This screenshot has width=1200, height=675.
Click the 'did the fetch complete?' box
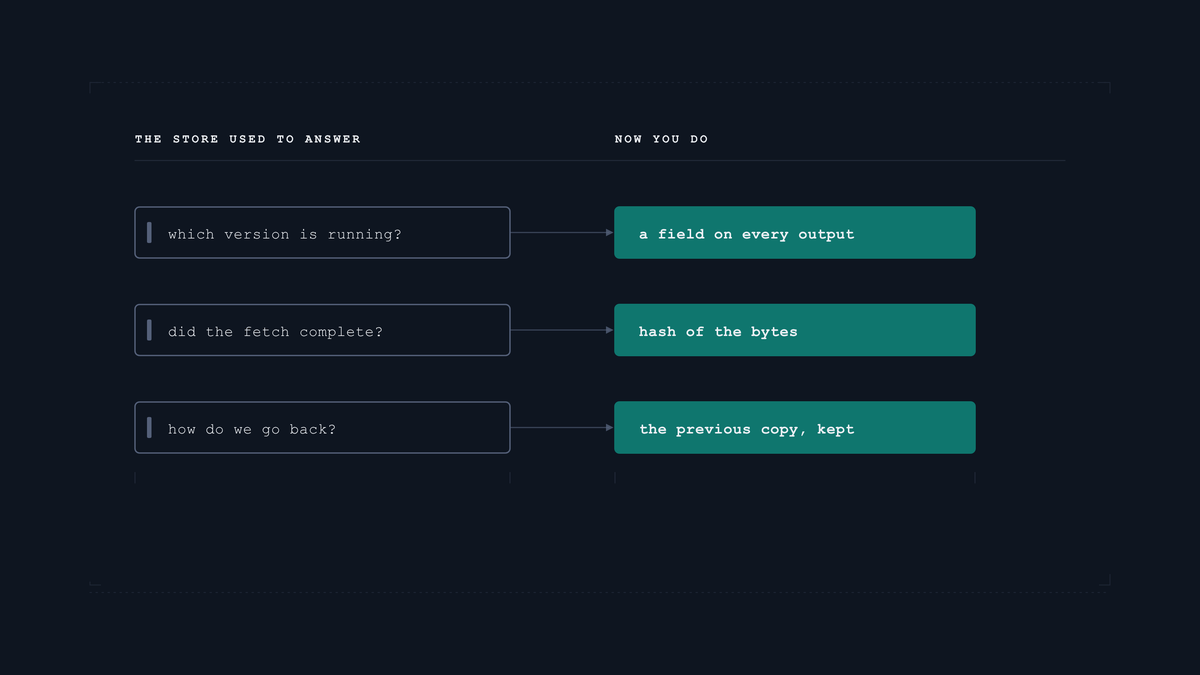(x=322, y=330)
